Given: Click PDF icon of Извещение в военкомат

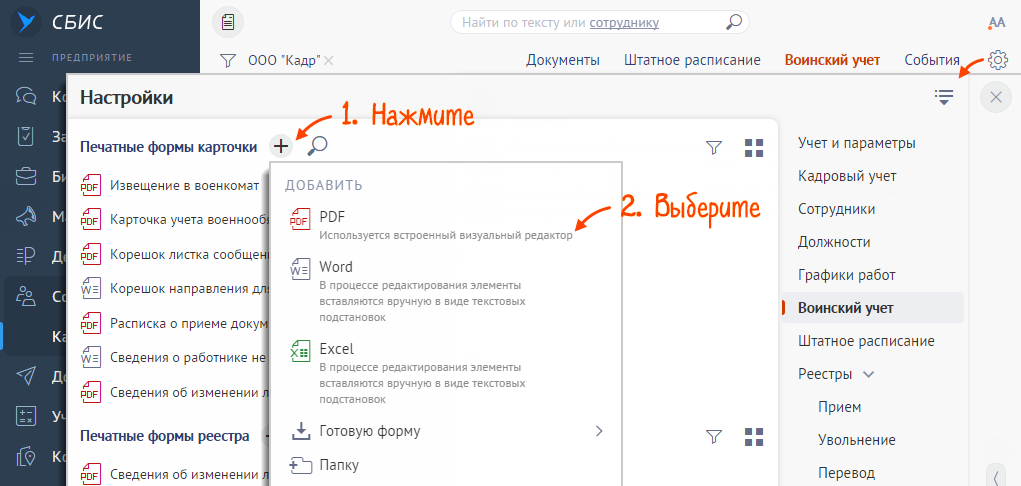Looking at the screenshot, I should [90, 186].
